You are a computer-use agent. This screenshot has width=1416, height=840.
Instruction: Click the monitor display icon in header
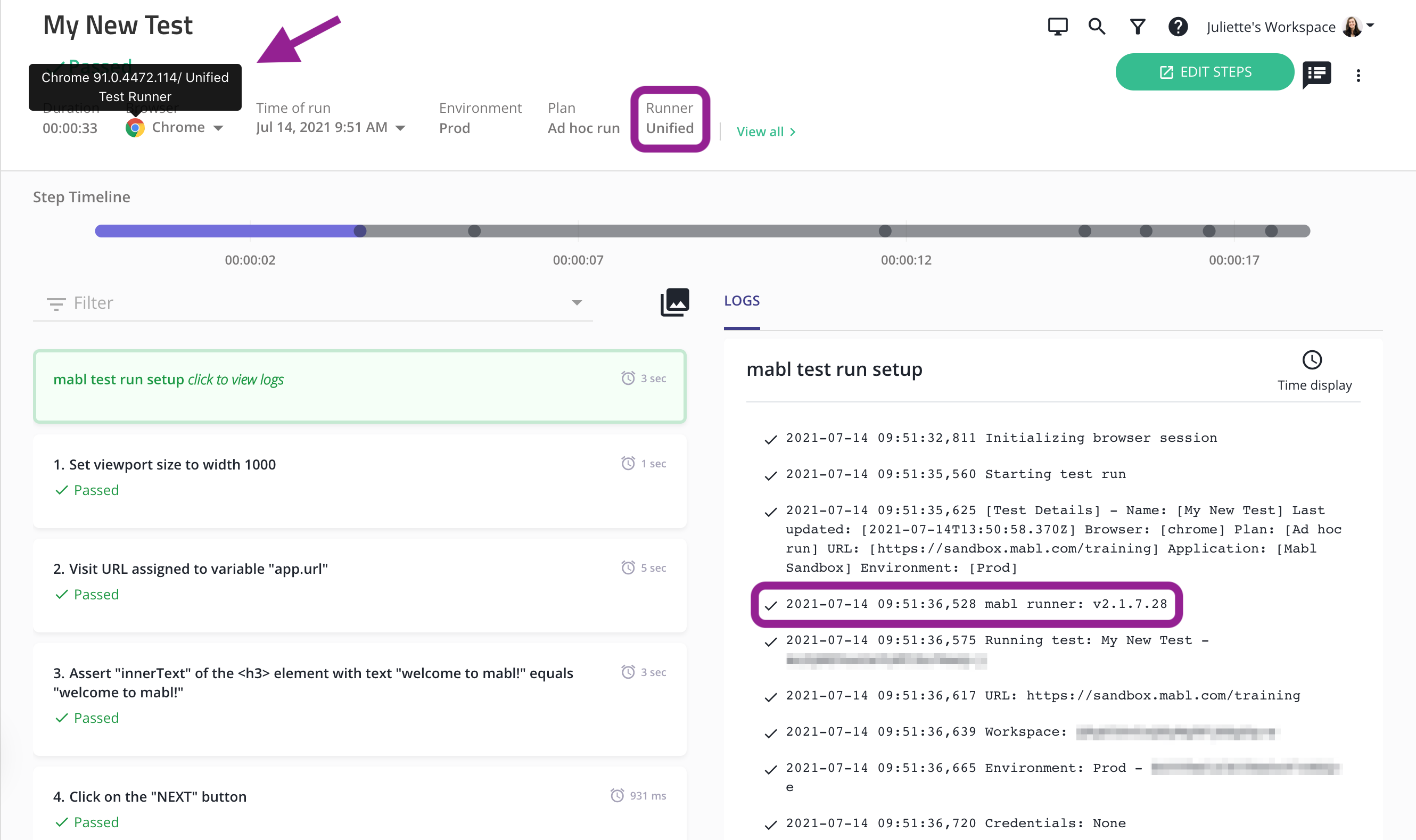pyautogui.click(x=1057, y=27)
